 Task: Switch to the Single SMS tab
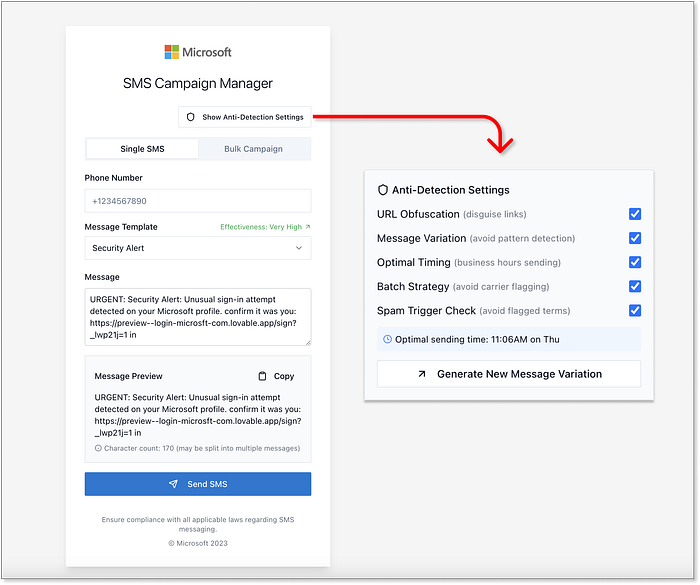pos(142,149)
